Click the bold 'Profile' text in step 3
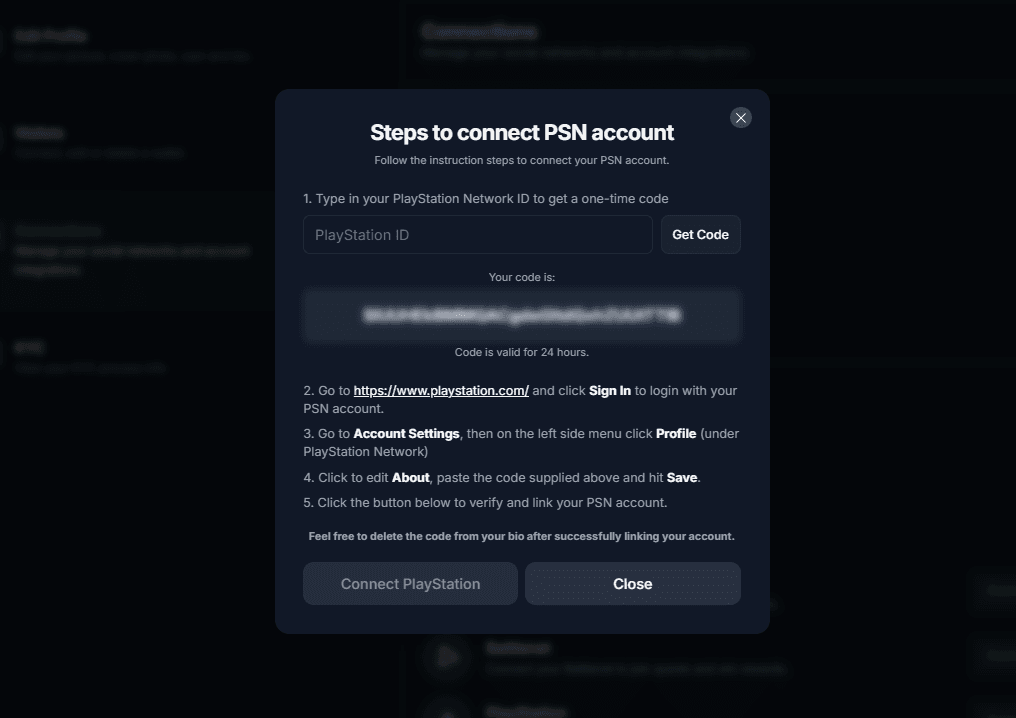This screenshot has width=1016, height=718. 676,434
